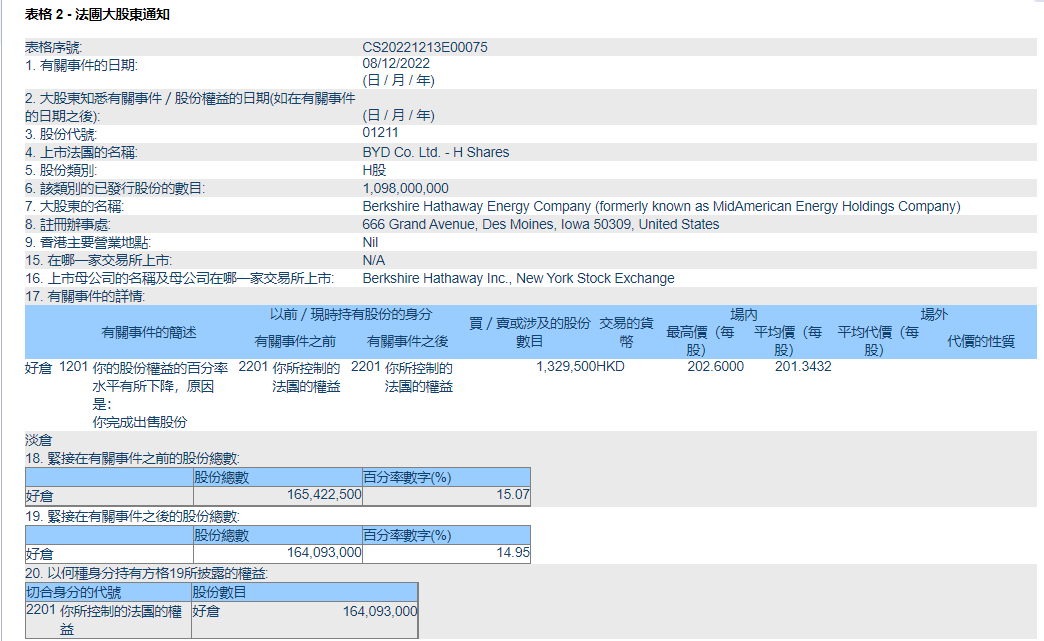Click label 19. 緊接在有關事件之後的股份總數
Image resolution: width=1044 pixels, height=641 pixels.
tap(132, 517)
